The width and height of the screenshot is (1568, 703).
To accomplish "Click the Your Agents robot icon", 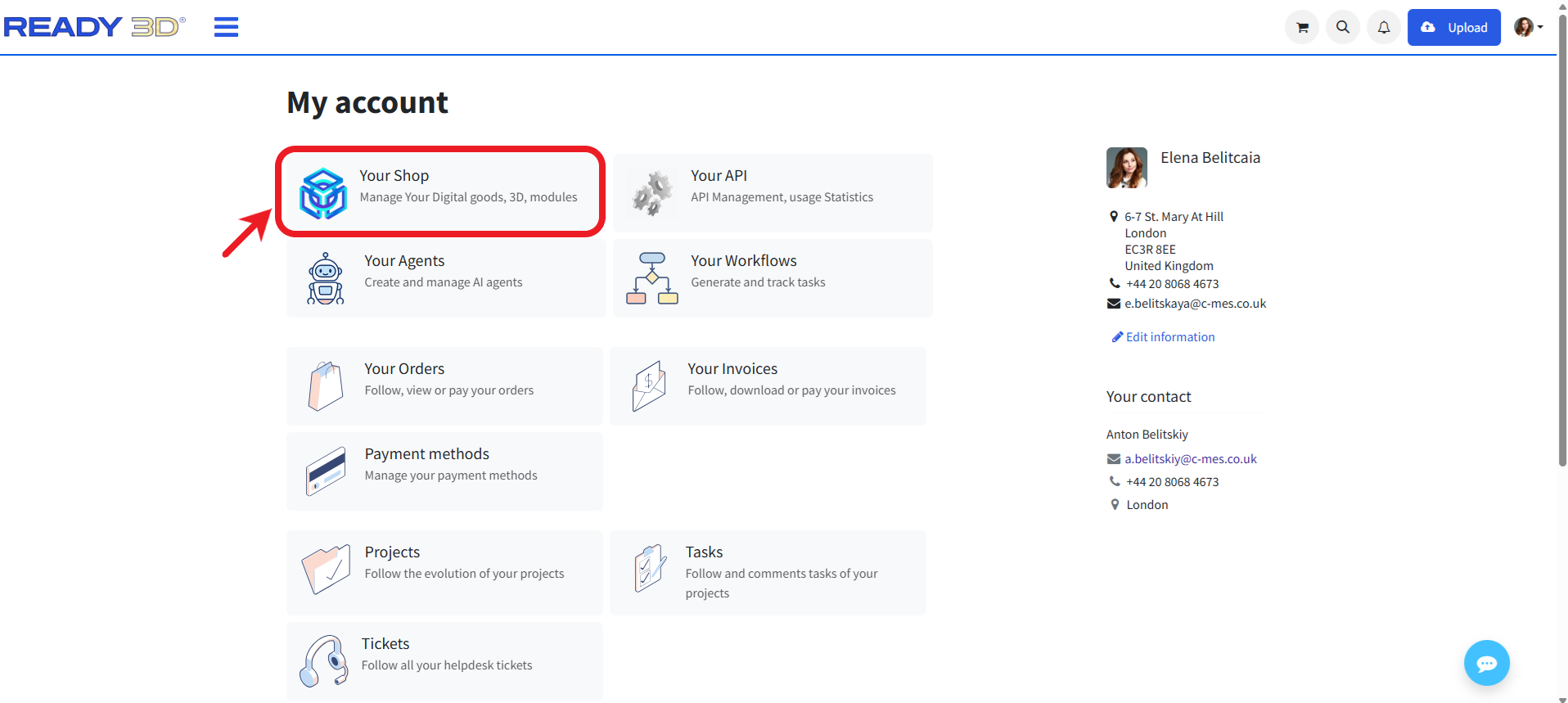I will click(326, 279).
